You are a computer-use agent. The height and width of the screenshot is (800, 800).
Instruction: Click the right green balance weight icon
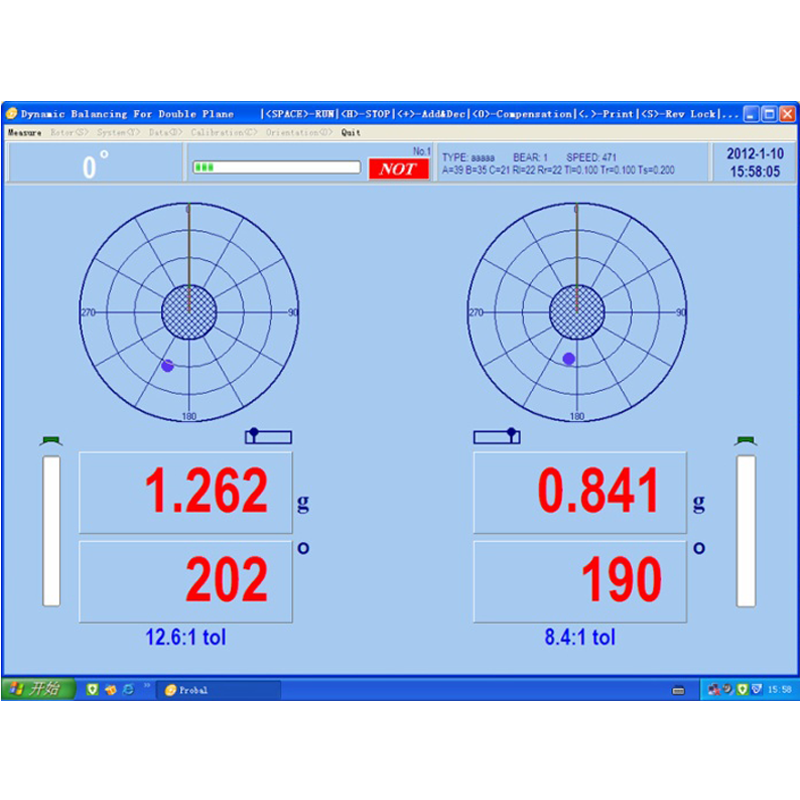[748, 437]
